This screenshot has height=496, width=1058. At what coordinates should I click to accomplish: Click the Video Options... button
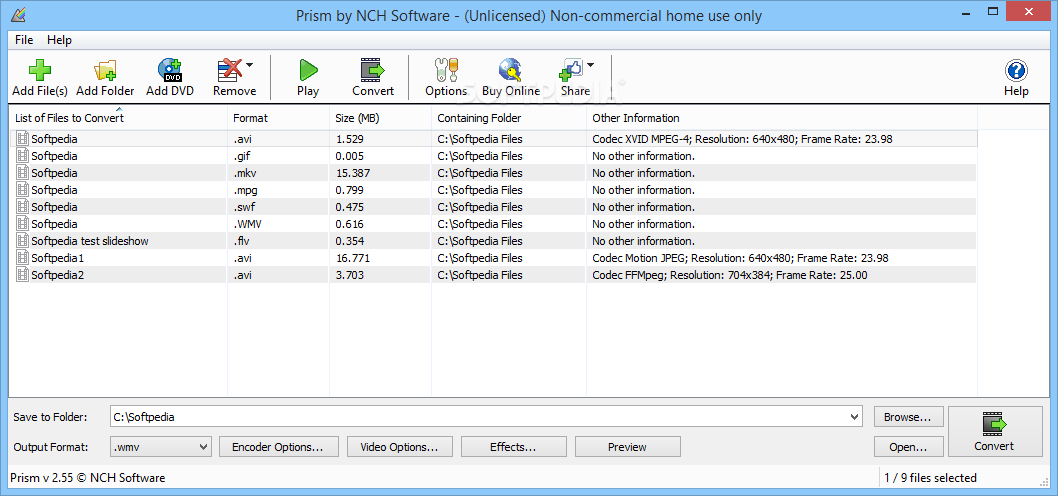(399, 447)
